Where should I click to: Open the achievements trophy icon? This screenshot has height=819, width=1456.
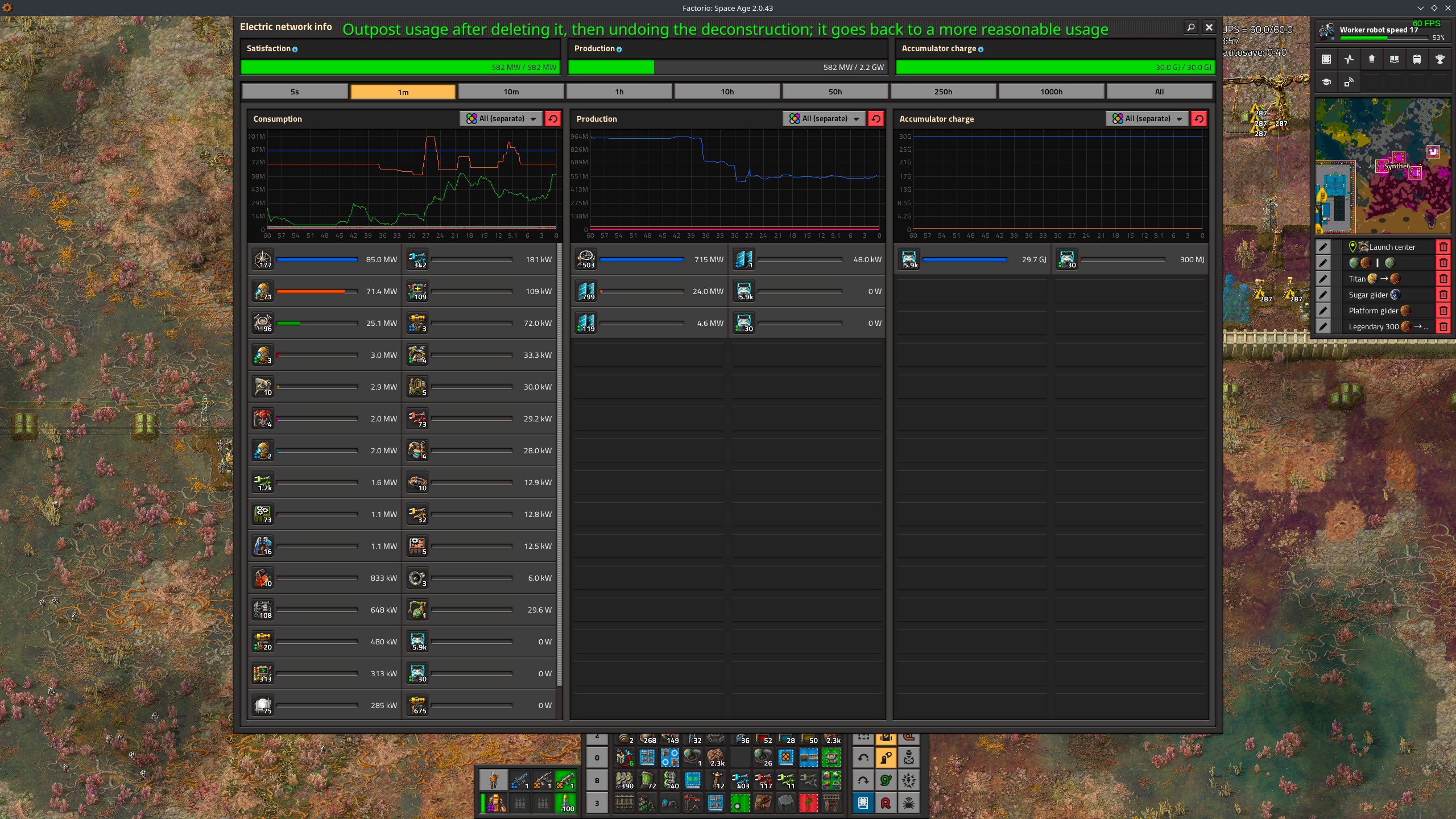(x=1440, y=59)
